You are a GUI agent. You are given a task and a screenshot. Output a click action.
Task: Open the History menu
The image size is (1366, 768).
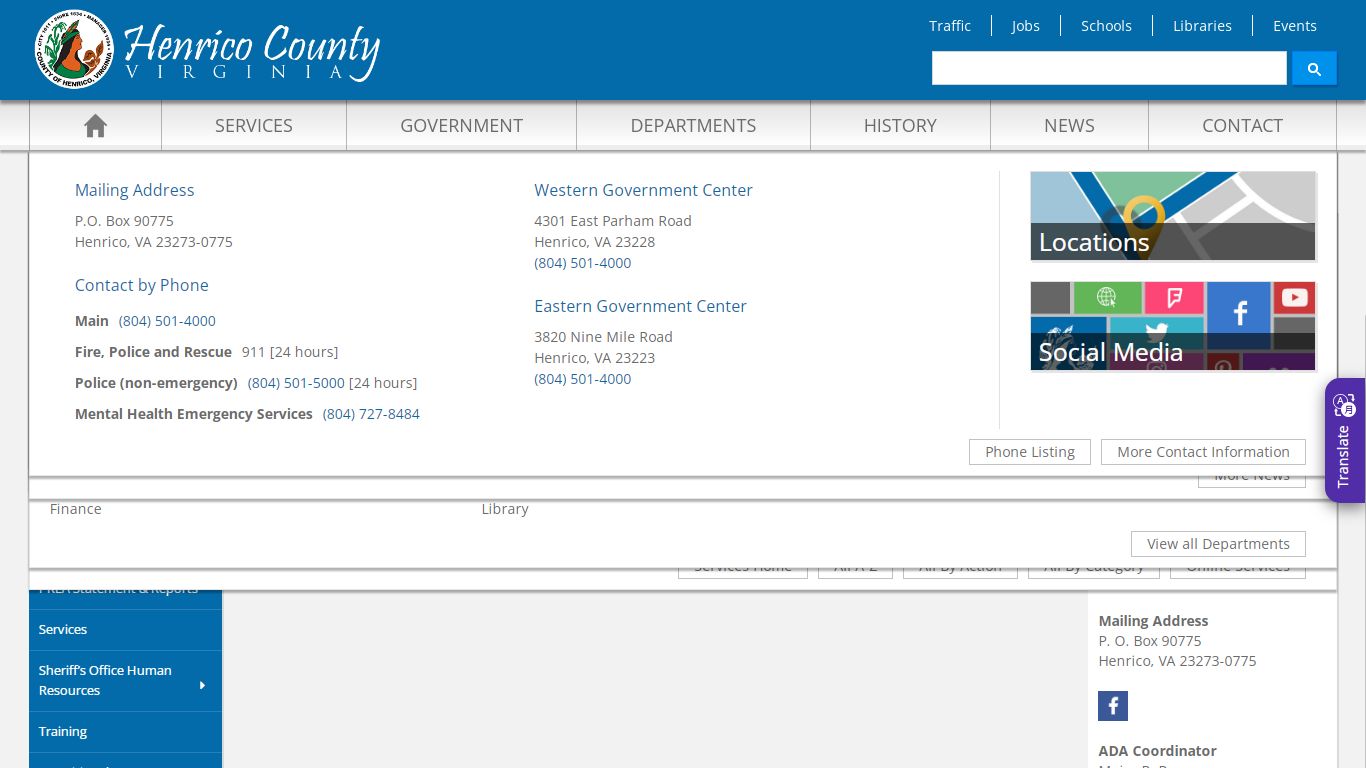[x=900, y=126]
